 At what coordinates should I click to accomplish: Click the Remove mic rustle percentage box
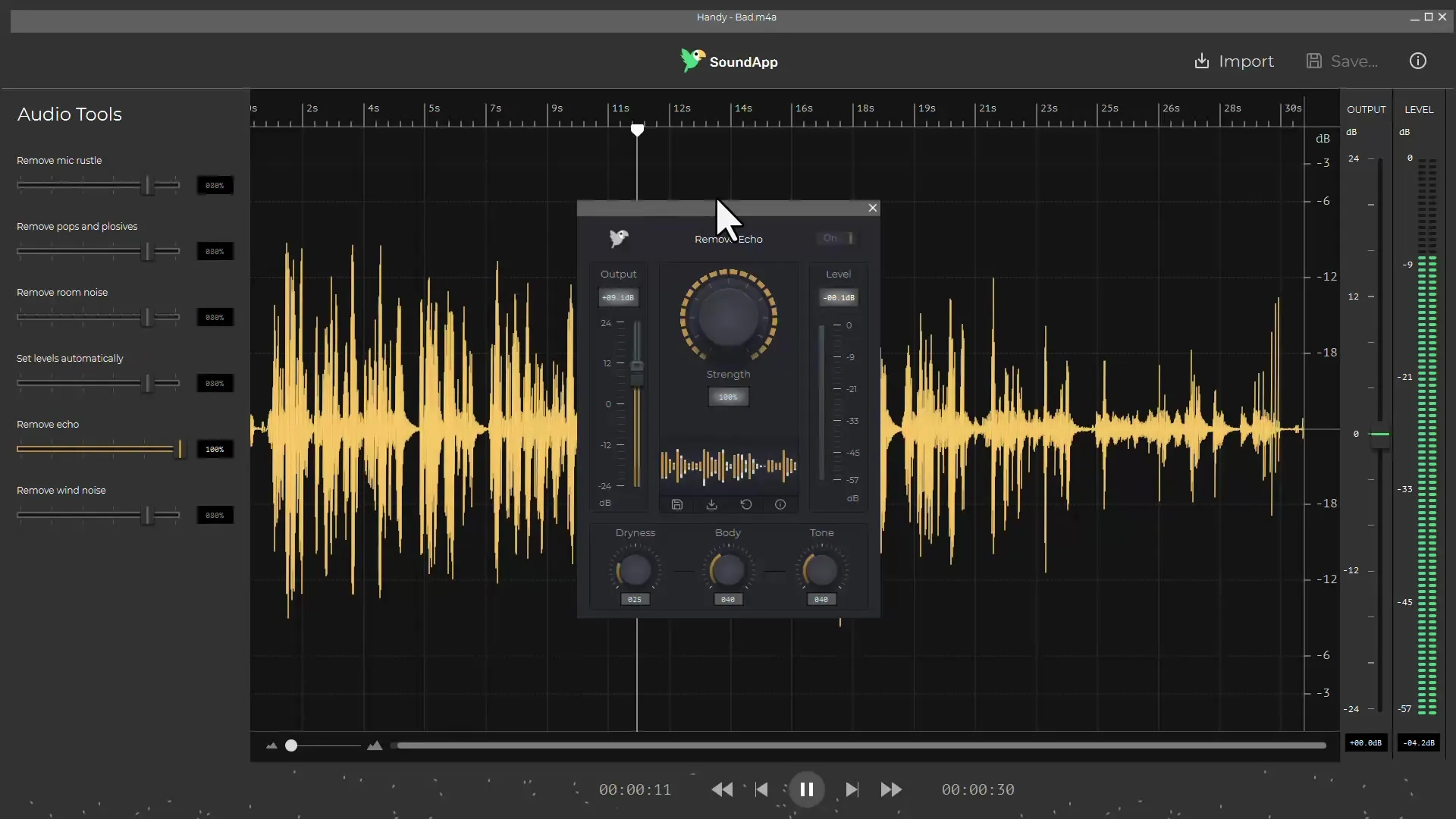pyautogui.click(x=215, y=185)
